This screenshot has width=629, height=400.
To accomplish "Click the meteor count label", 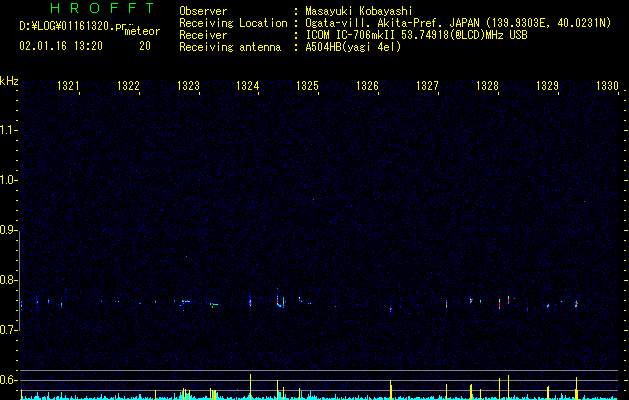I will (142, 31).
